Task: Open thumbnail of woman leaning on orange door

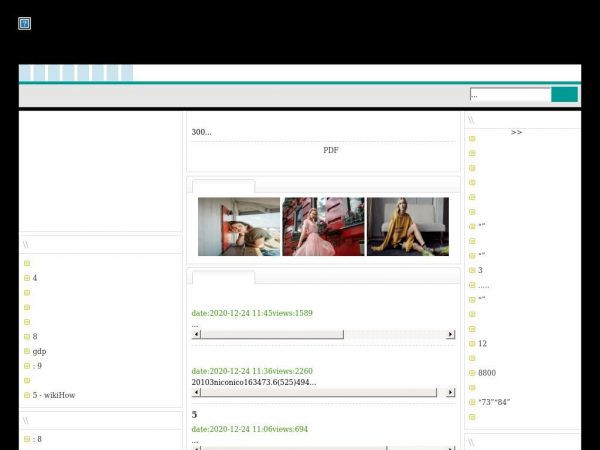Action: pyautogui.click(x=239, y=227)
